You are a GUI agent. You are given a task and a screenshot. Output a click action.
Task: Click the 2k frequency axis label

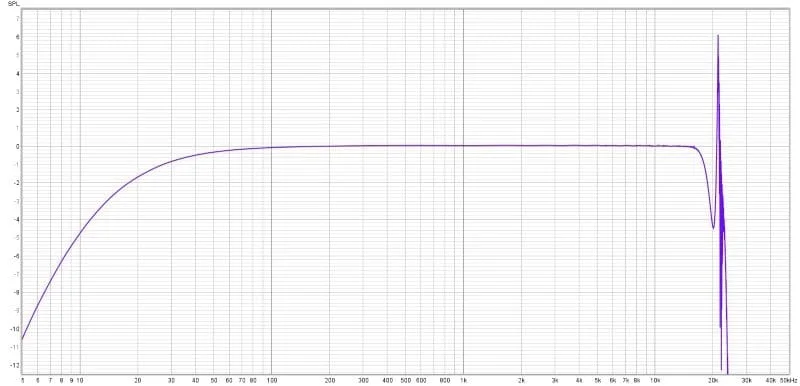coord(521,380)
